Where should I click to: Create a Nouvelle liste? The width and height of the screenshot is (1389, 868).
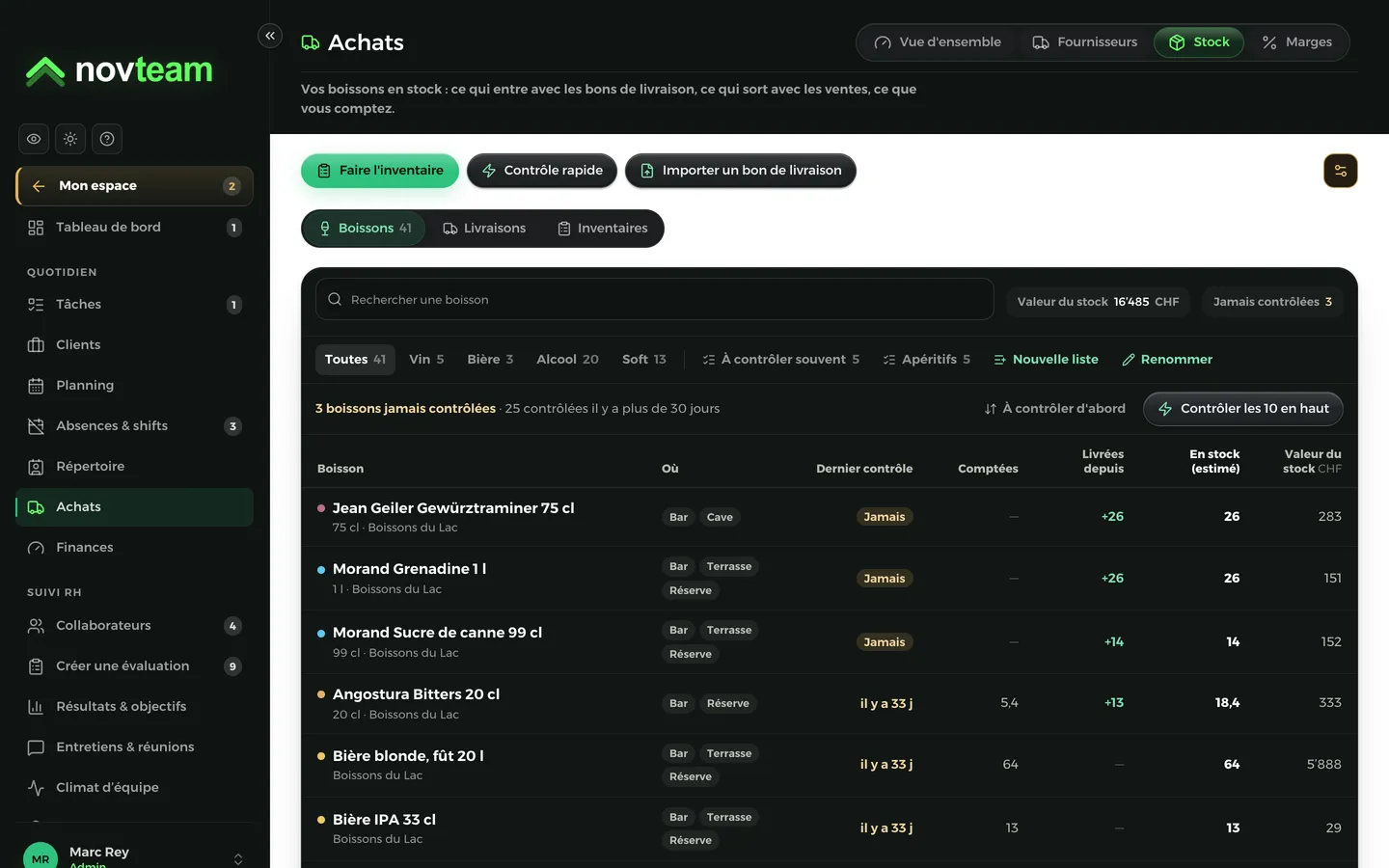pyautogui.click(x=1046, y=360)
